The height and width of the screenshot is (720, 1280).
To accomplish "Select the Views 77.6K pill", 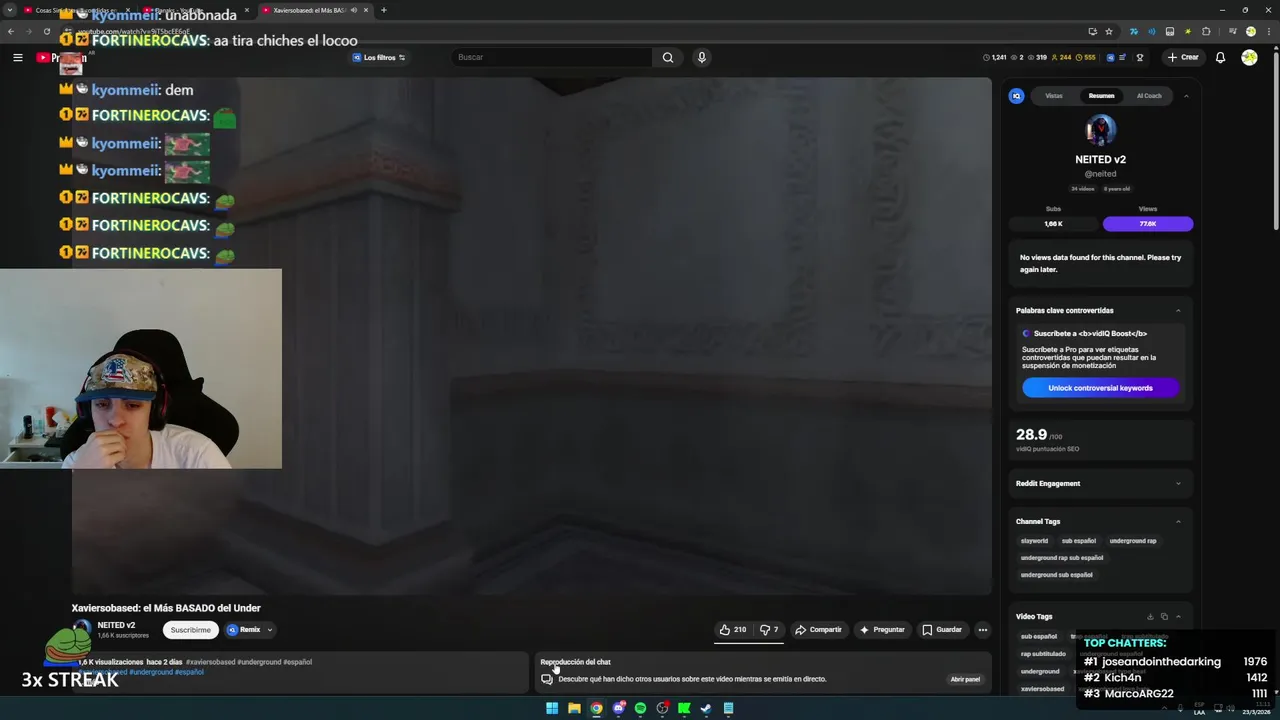I will 1148,224.
